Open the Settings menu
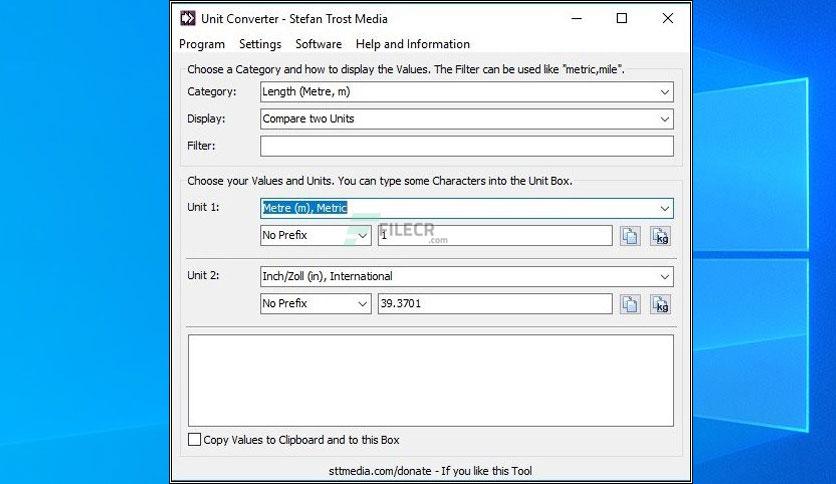Viewport: 836px width, 484px height. [x=260, y=44]
